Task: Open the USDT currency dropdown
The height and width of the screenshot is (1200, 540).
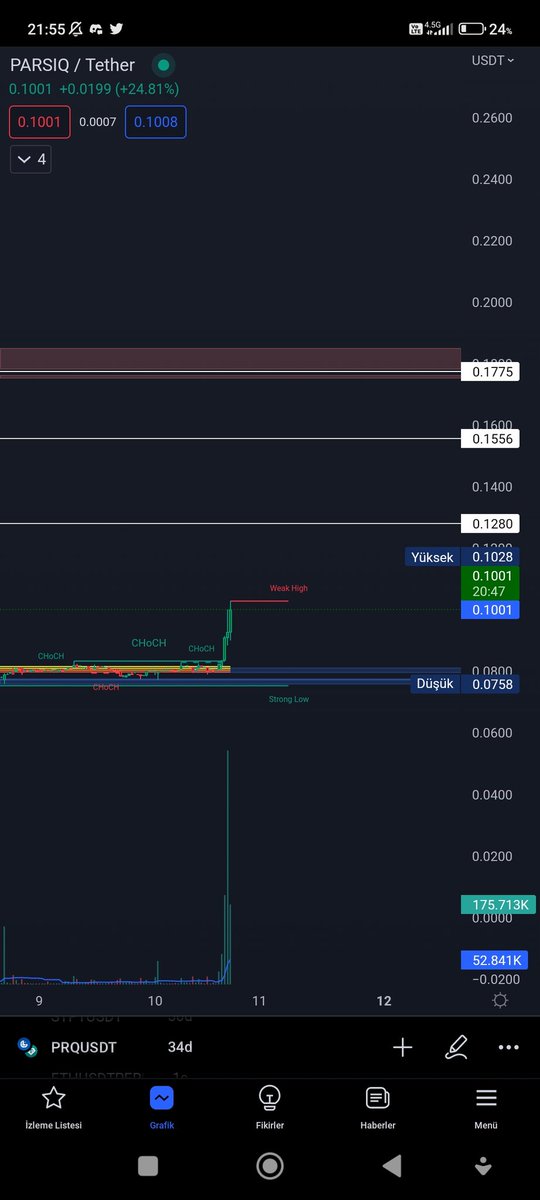Action: click(x=493, y=60)
